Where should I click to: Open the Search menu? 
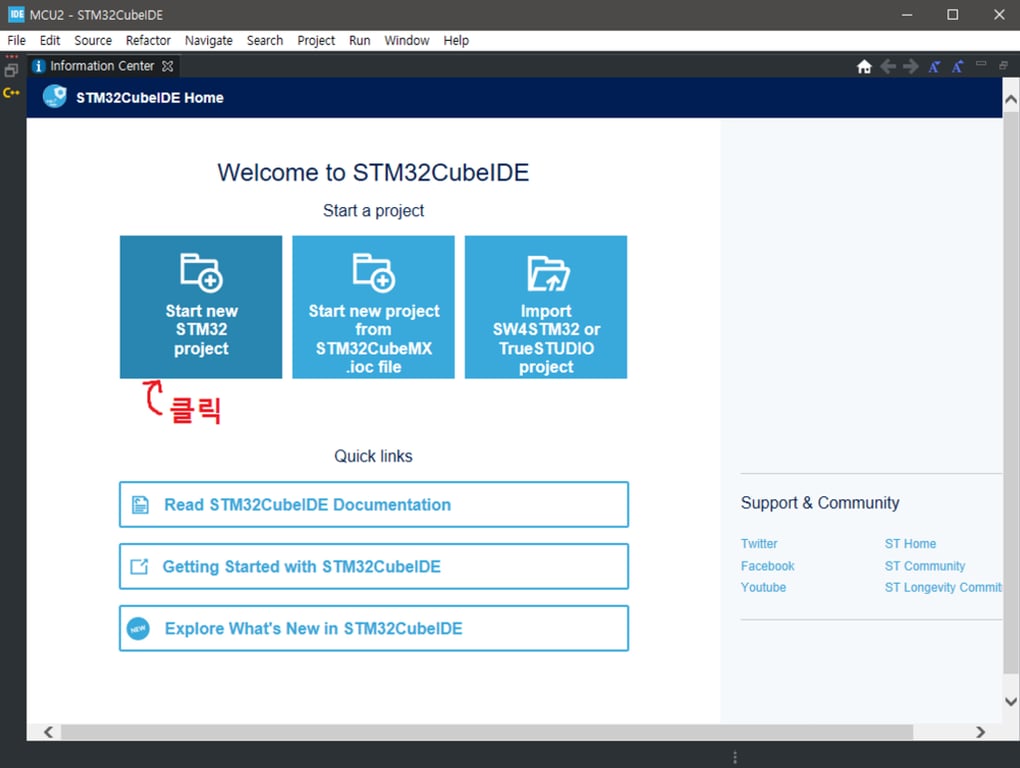click(265, 40)
